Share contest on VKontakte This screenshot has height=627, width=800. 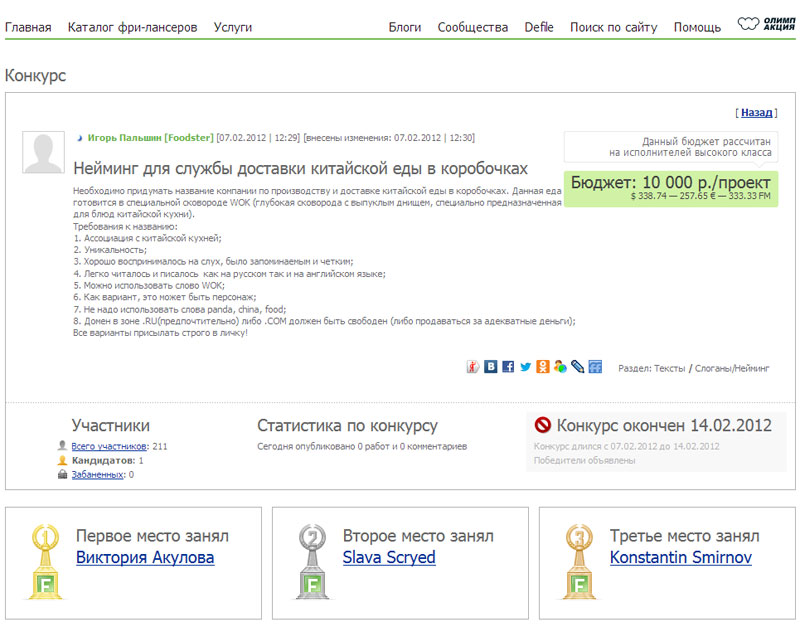pyautogui.click(x=490, y=367)
